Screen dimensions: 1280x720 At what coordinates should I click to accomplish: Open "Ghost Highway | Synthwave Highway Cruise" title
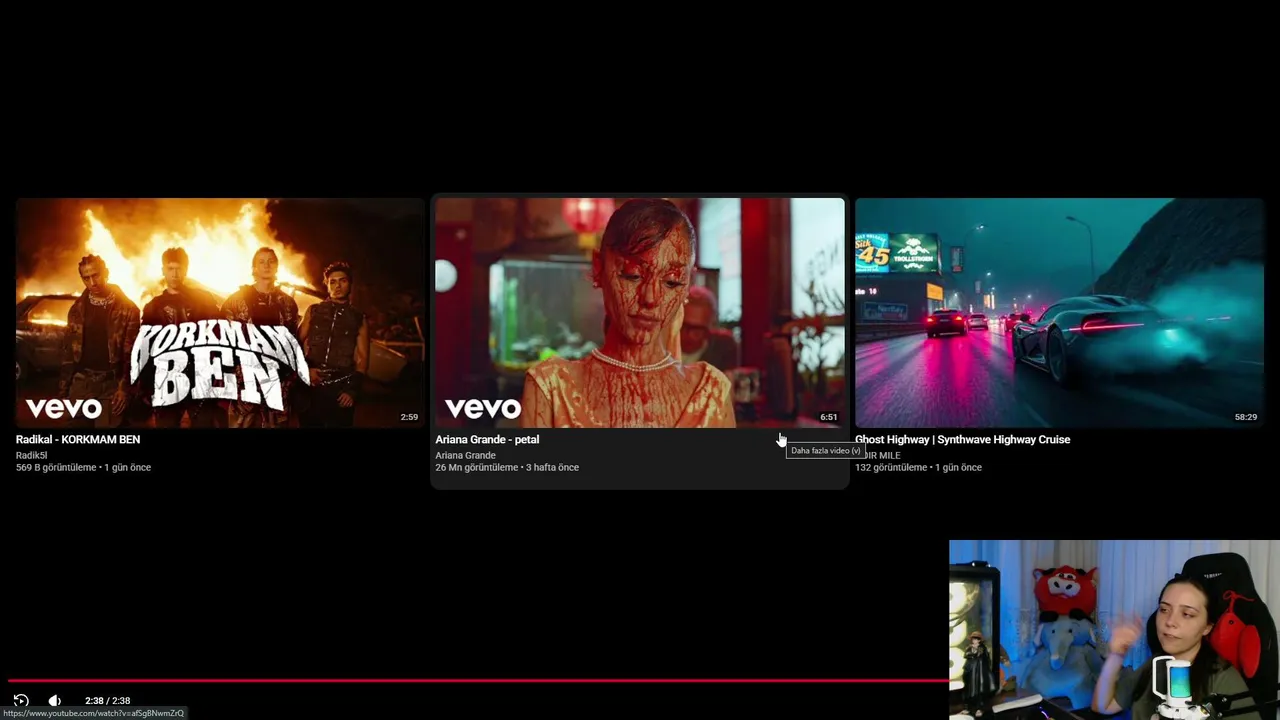[962, 439]
